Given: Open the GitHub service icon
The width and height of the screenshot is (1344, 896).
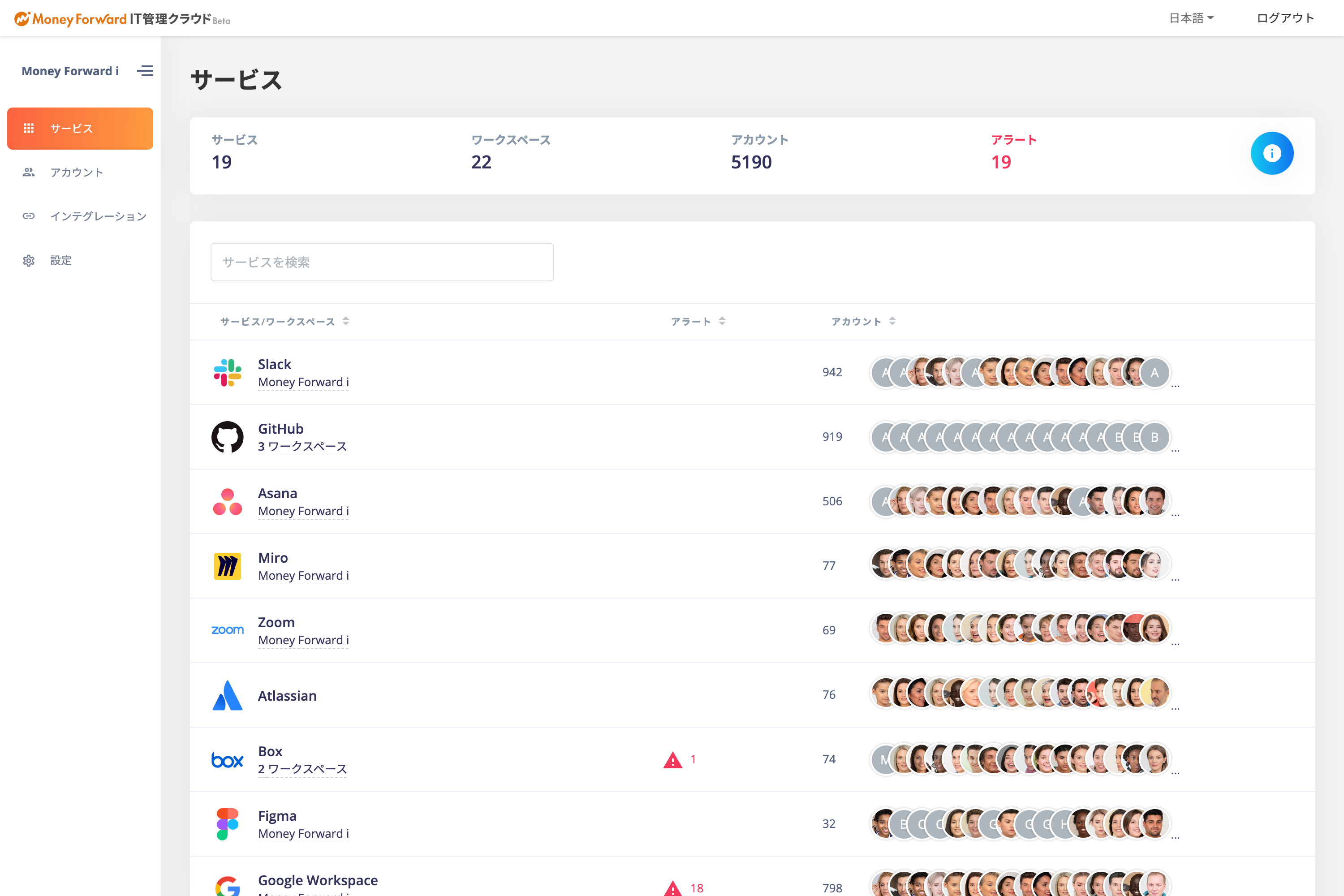Looking at the screenshot, I should click(x=228, y=436).
